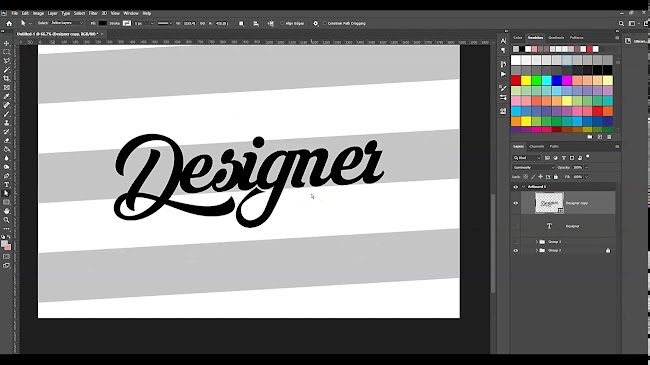Create new swatch in Swatches panel

pyautogui.click(x=599, y=137)
